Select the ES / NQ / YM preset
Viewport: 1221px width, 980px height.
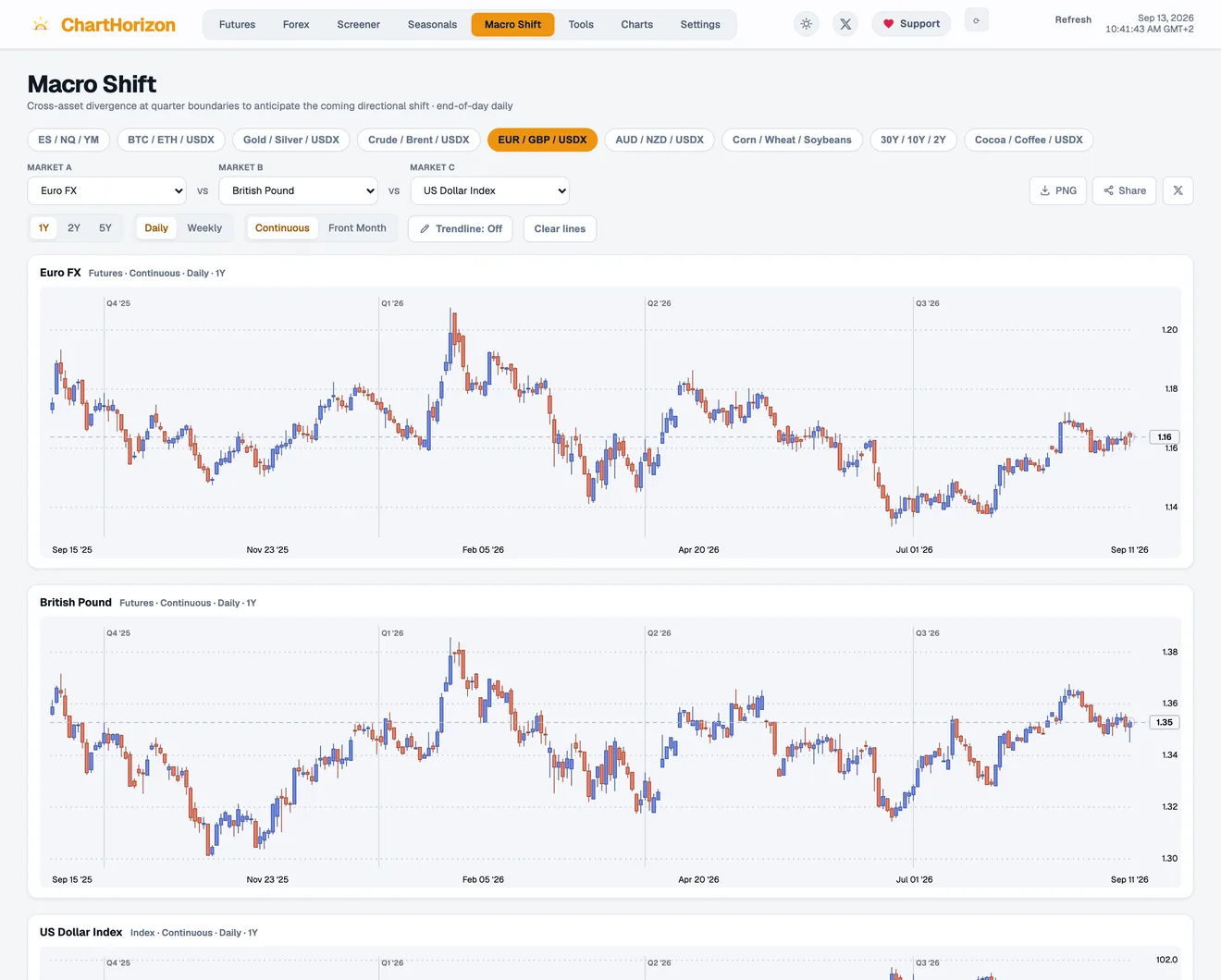[68, 140]
